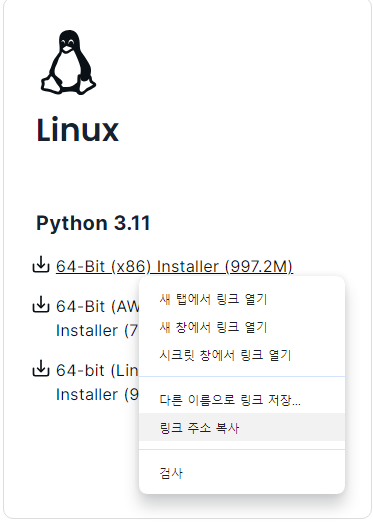Copy link address via '링크 주소 복사'
The width and height of the screenshot is (373, 524).
click(x=242, y=427)
